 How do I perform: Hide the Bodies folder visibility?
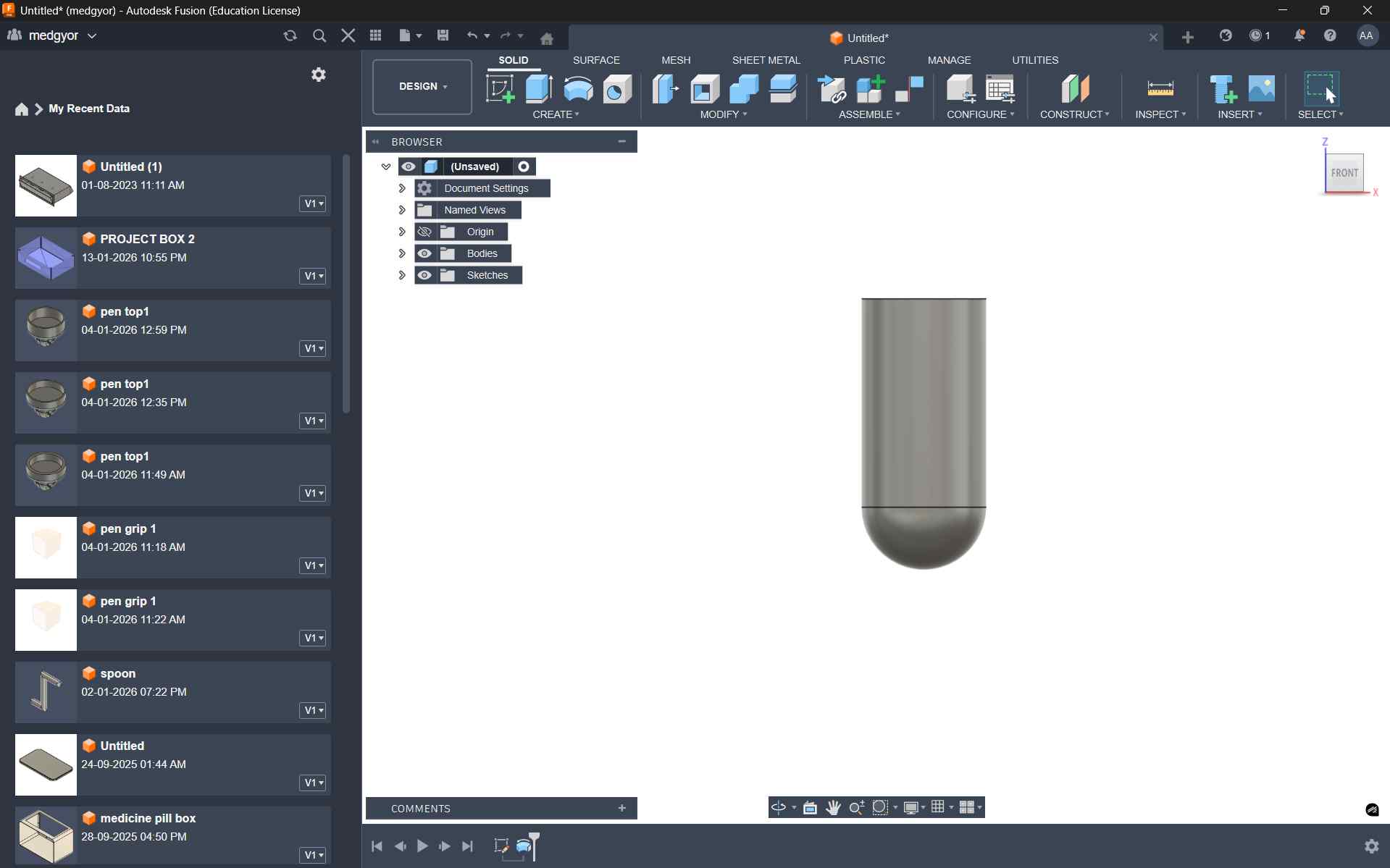(425, 253)
